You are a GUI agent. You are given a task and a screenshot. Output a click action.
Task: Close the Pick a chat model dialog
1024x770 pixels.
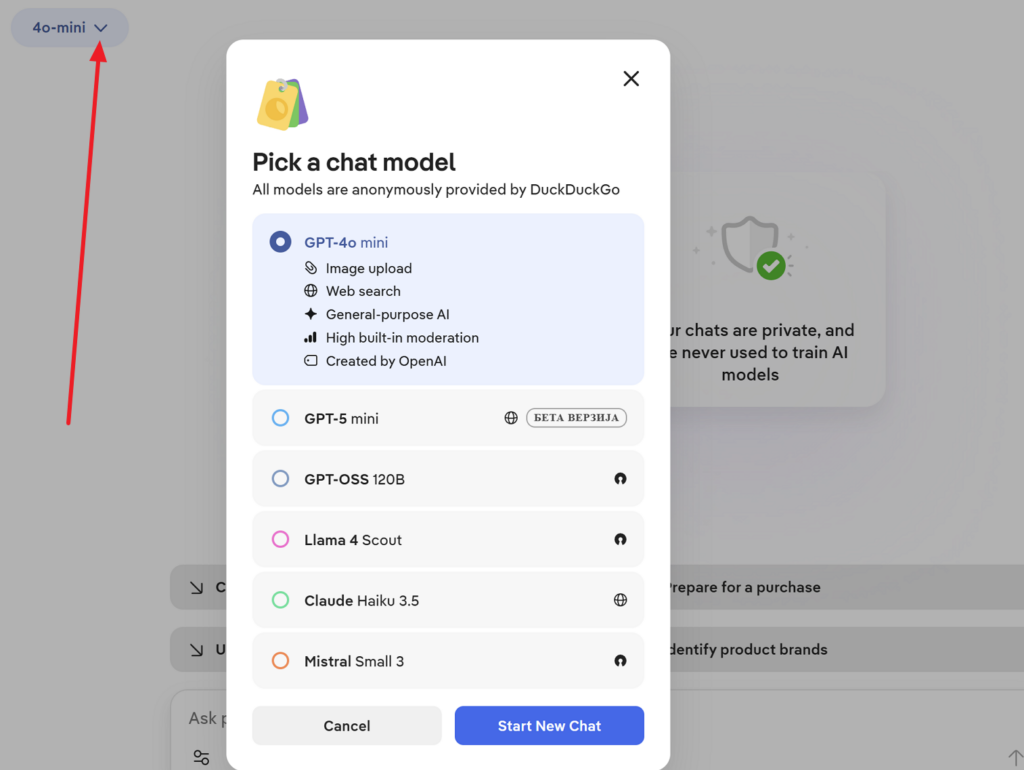point(631,79)
